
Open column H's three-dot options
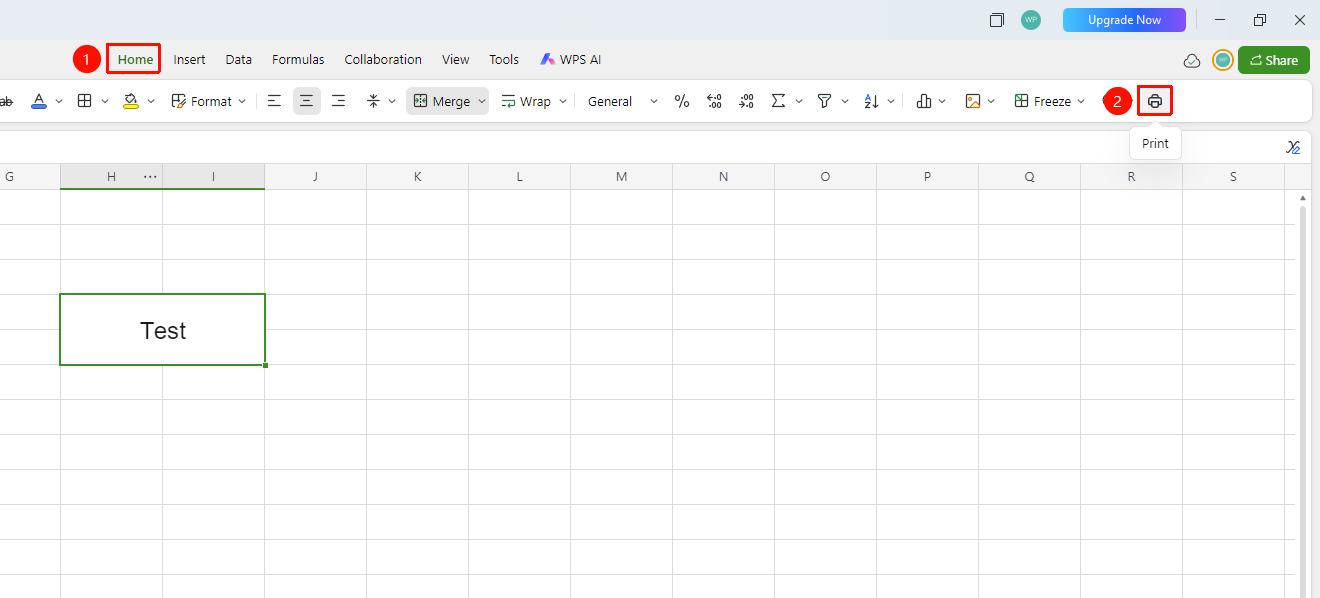pos(150,177)
